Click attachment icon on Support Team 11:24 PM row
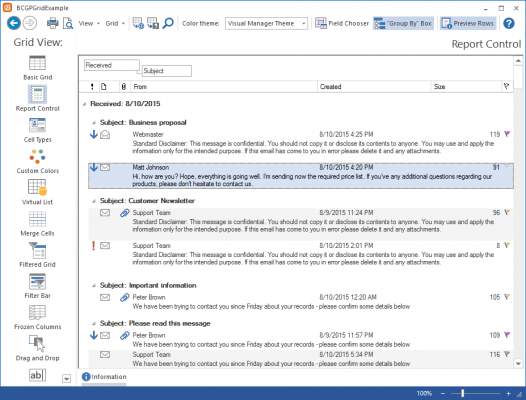526x400 pixels. (124, 213)
